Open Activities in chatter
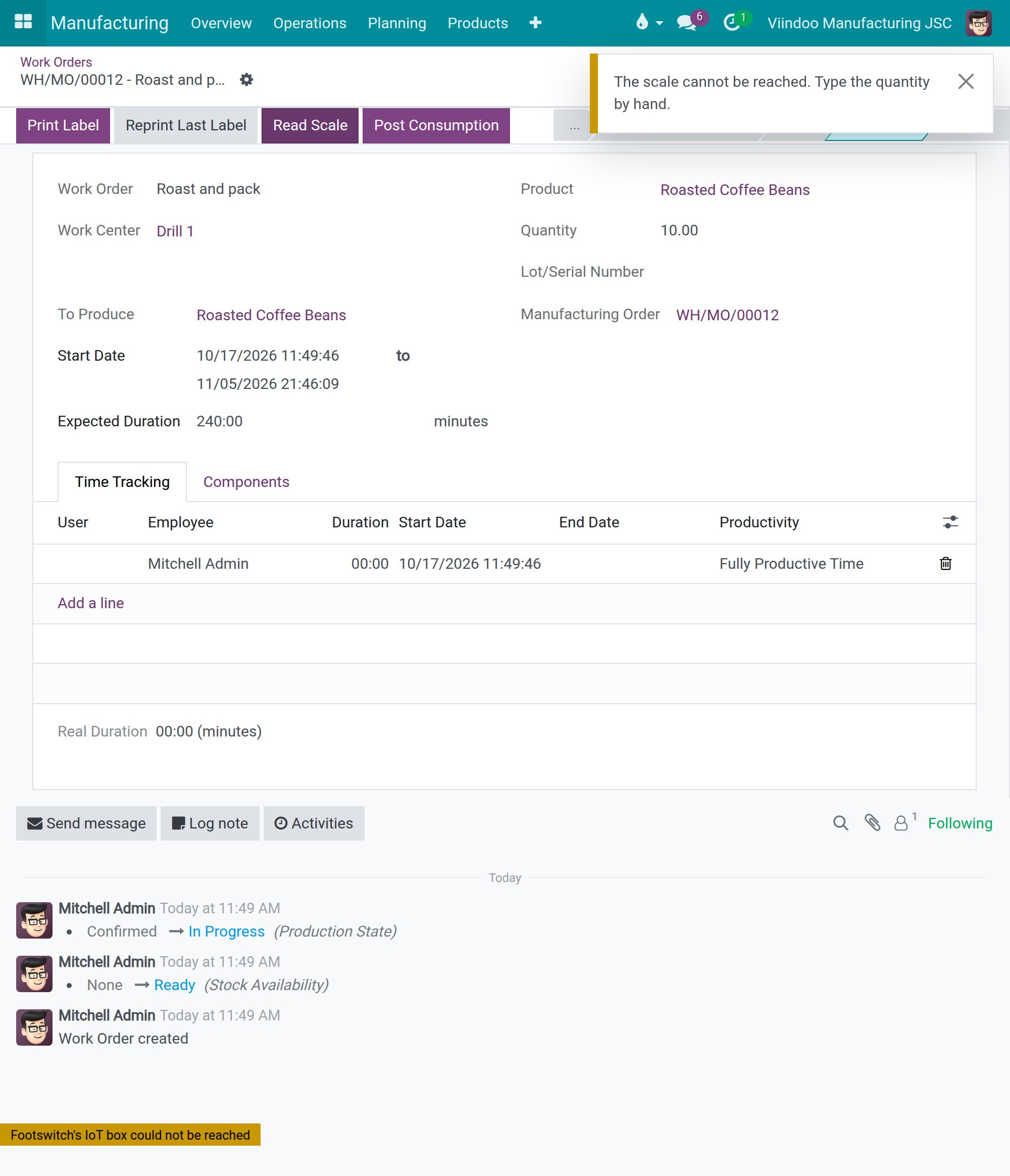 (314, 823)
